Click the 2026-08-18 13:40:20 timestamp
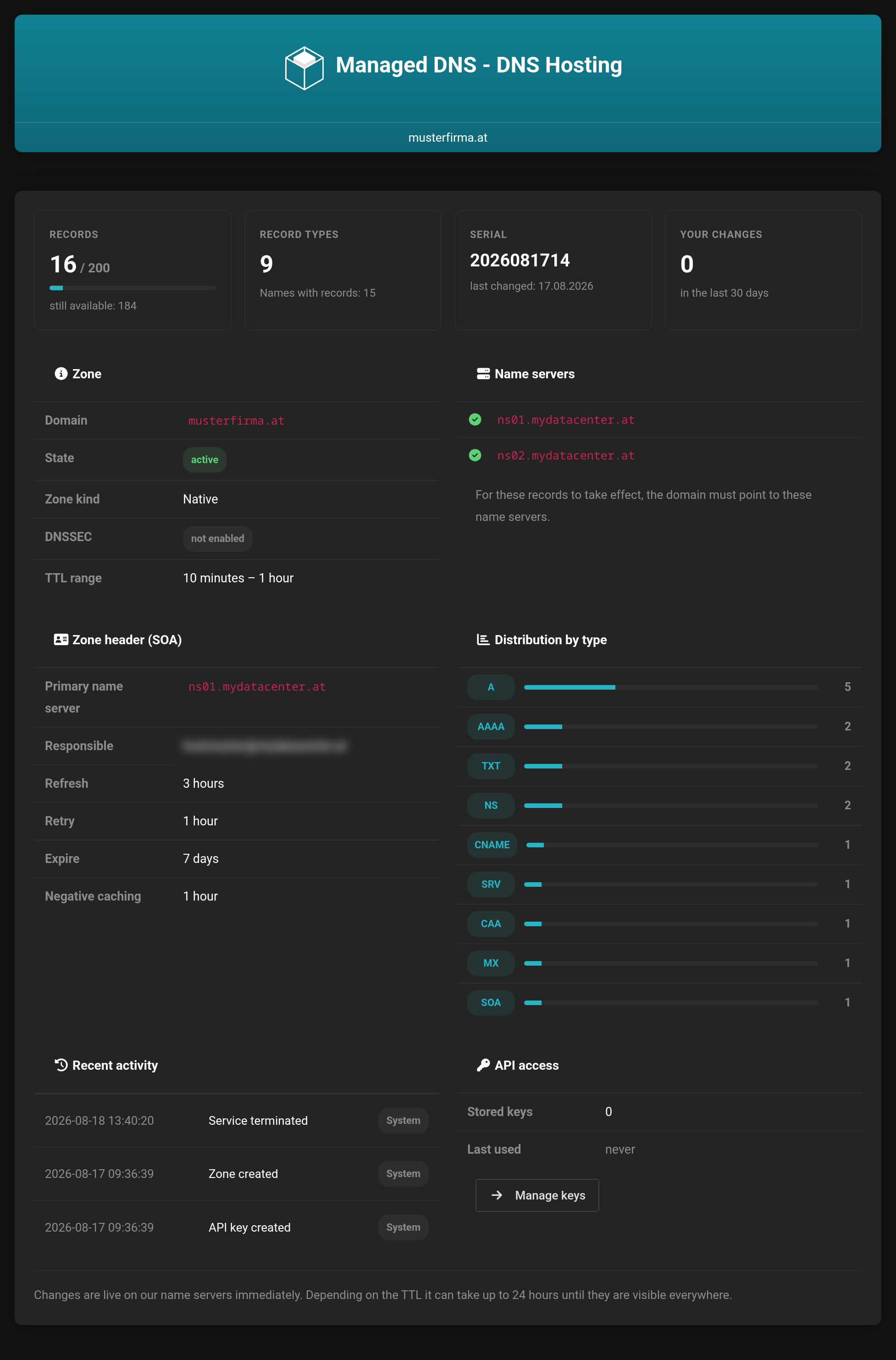The width and height of the screenshot is (896, 1360). tap(100, 1121)
